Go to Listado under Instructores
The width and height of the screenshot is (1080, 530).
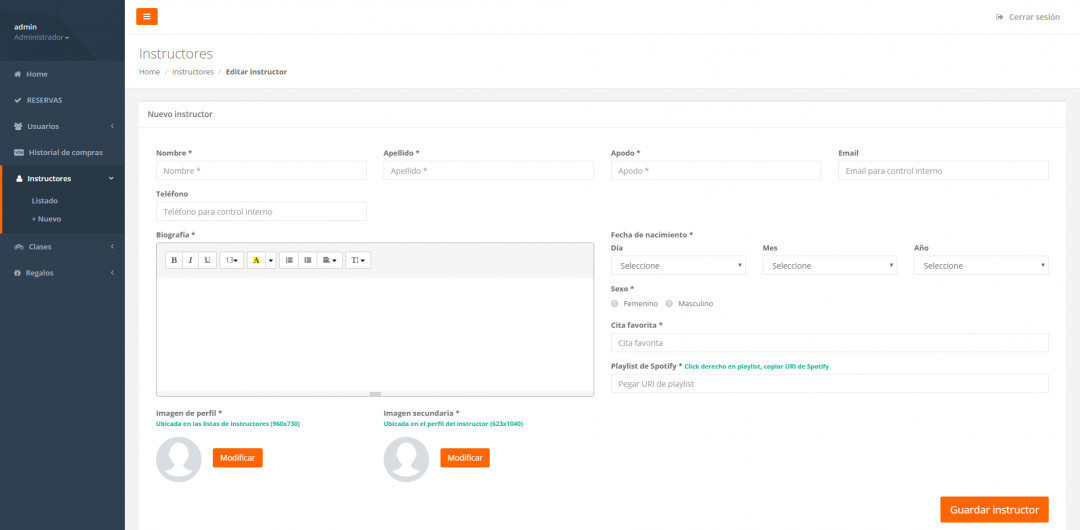(45, 201)
